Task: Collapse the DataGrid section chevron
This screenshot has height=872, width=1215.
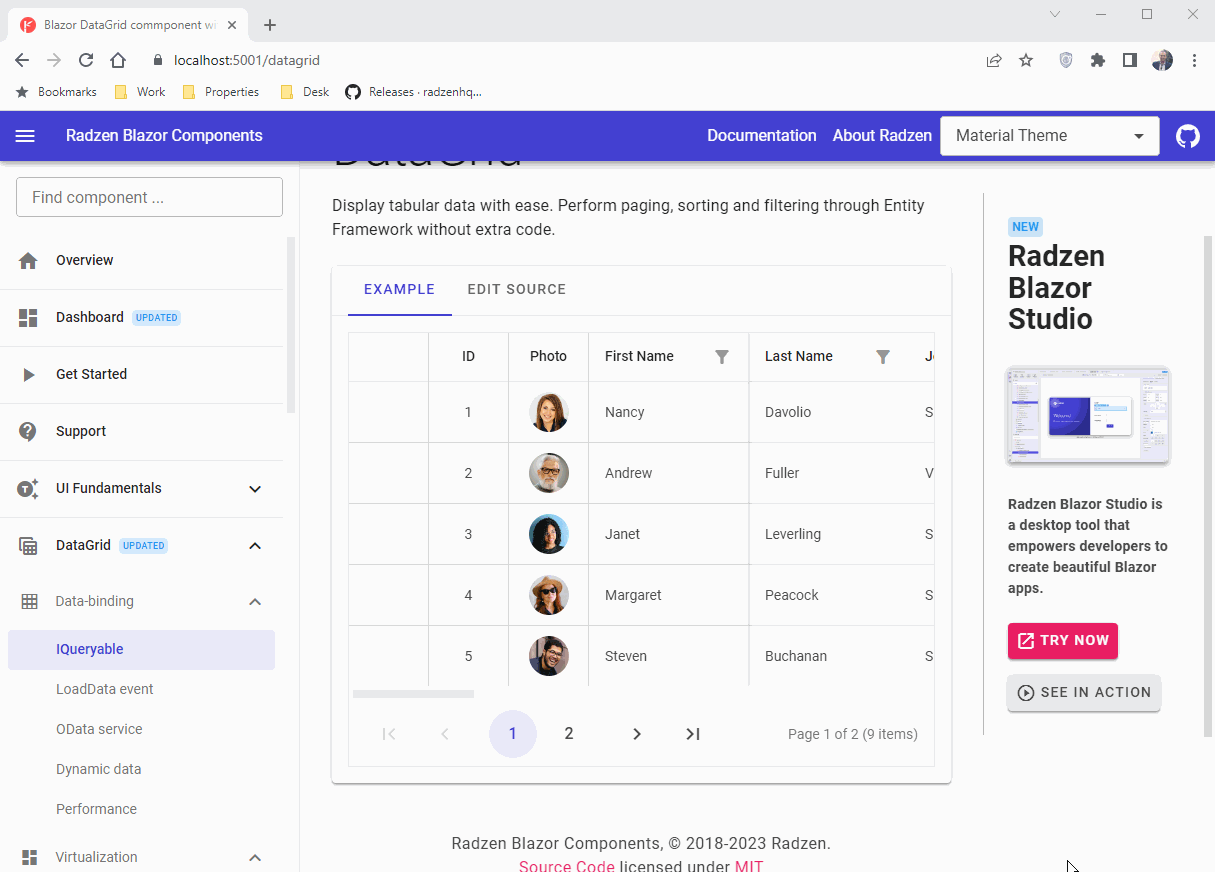Action: [x=255, y=546]
